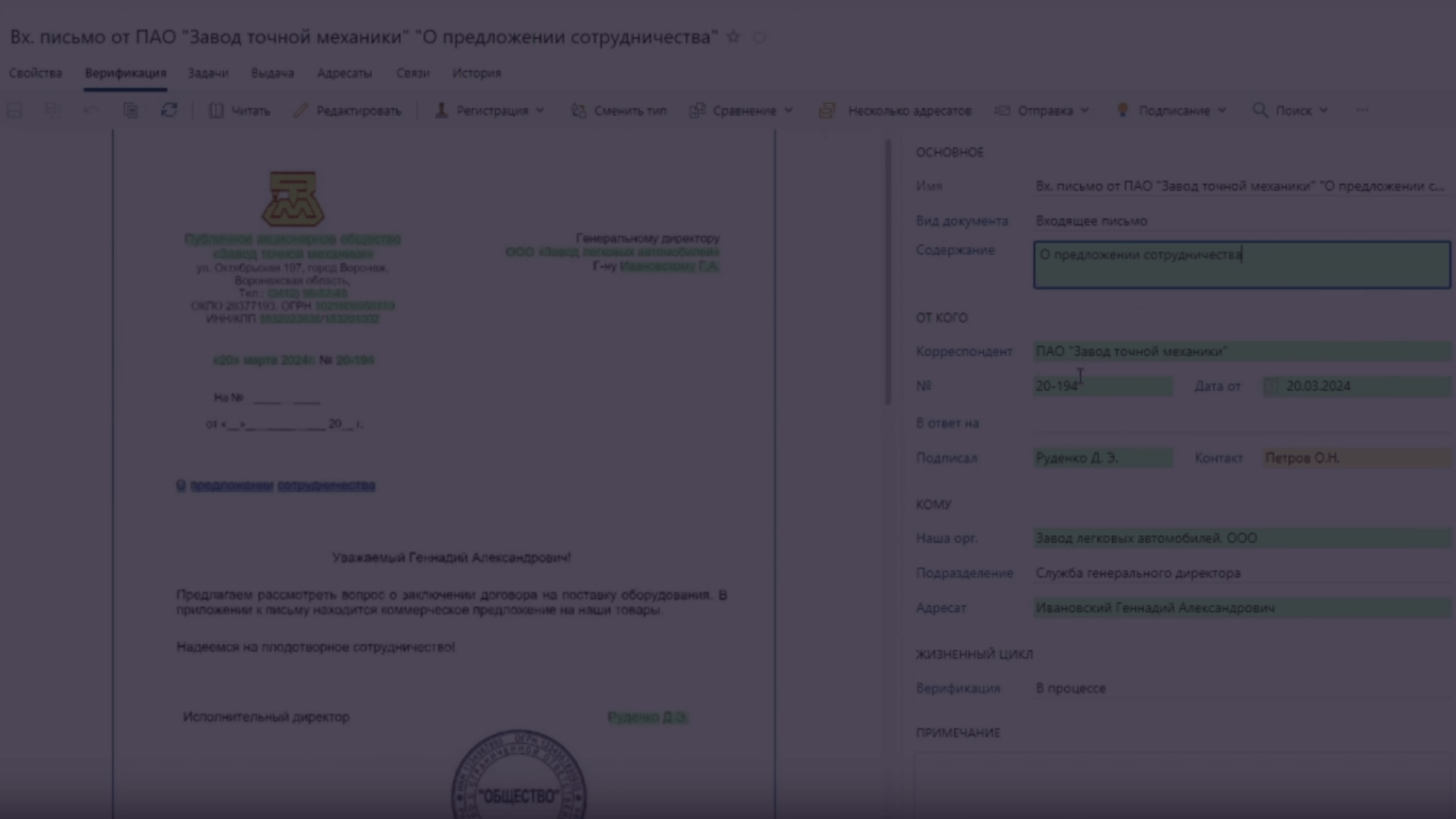Open document in read mode (Читать)
Screen dimensions: 1456x819
[240, 111]
